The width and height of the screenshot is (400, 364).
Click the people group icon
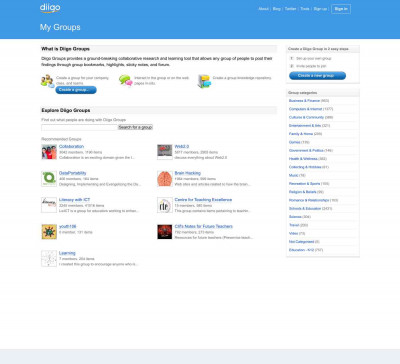coord(47,81)
